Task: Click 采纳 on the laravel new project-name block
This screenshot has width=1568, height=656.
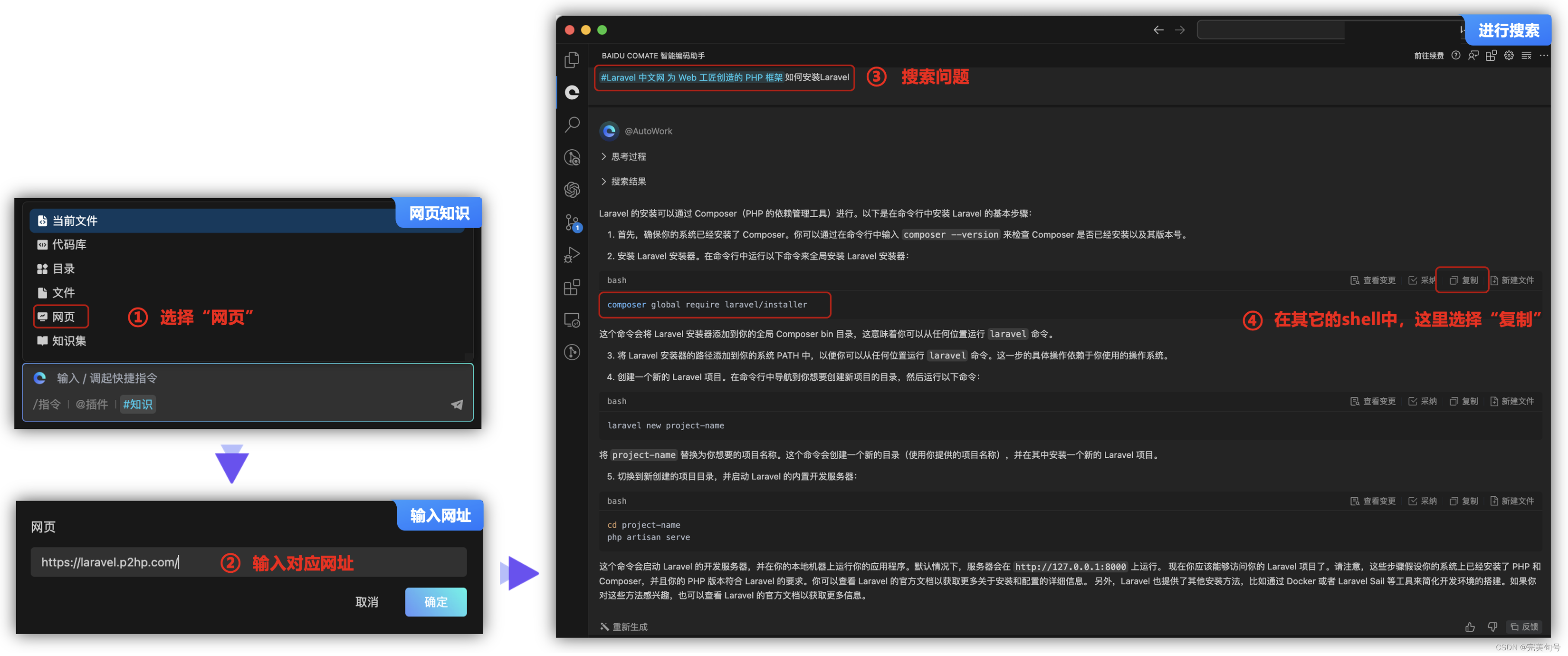Action: tap(1422, 401)
